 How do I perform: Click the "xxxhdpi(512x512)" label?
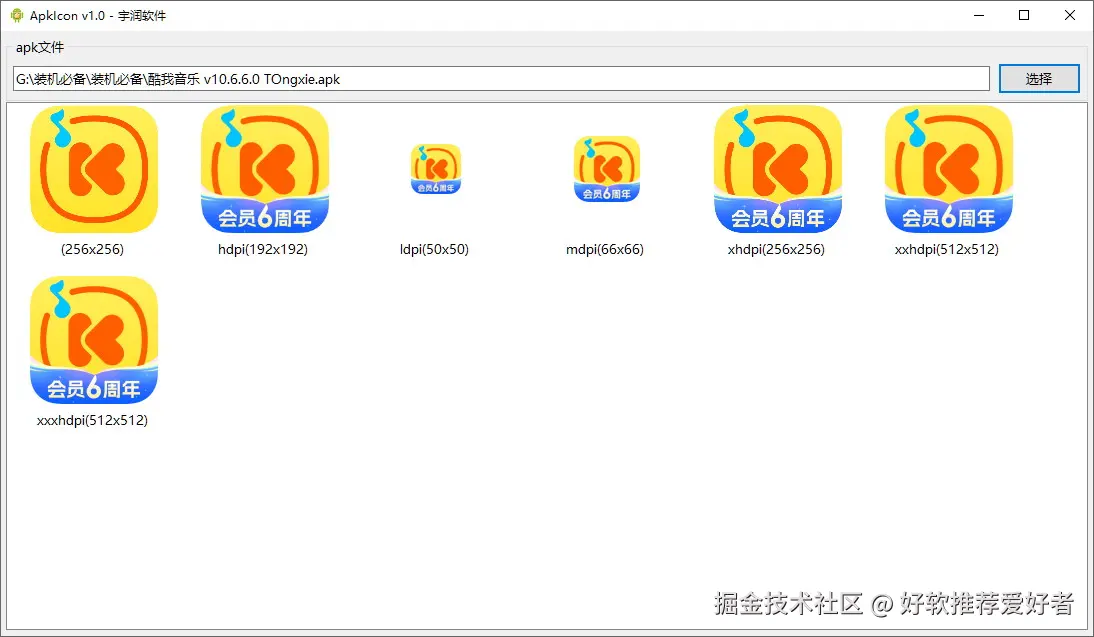pyautogui.click(x=92, y=420)
